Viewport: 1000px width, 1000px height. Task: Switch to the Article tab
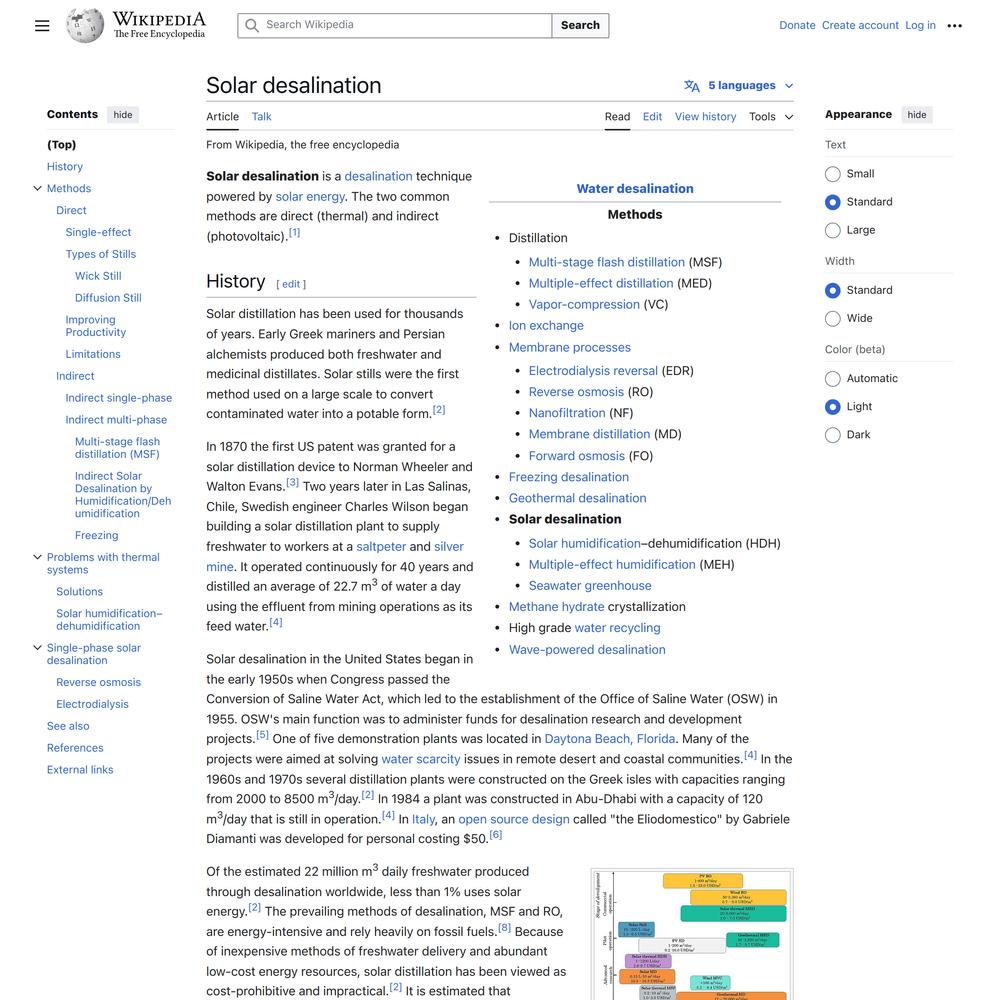[222, 117]
